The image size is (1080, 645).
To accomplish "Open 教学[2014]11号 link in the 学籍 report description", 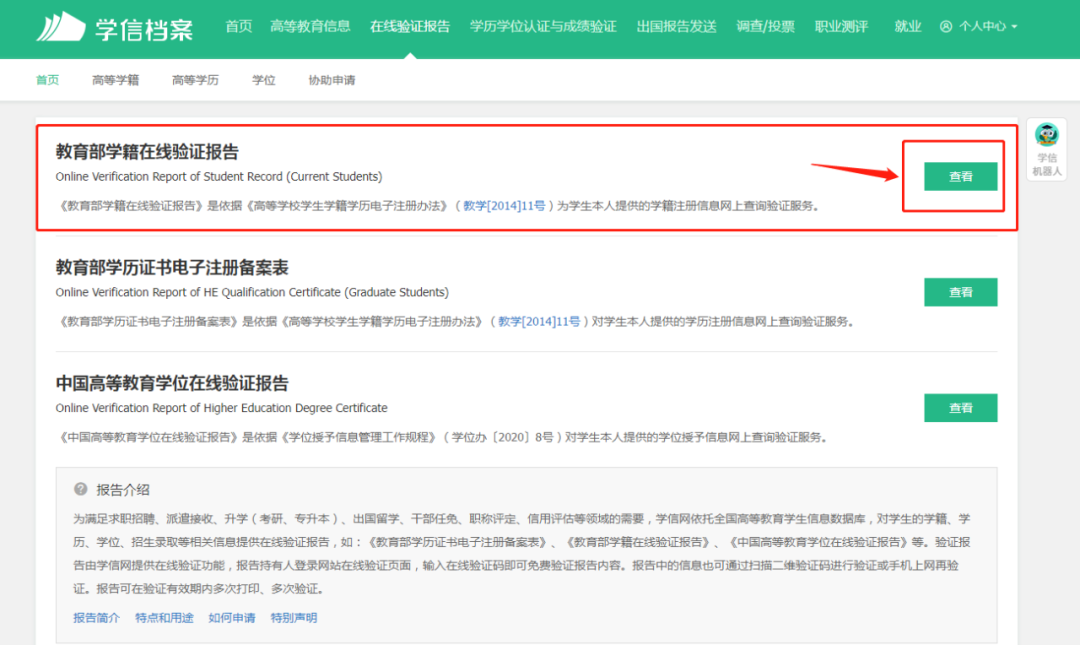I will pyautogui.click(x=503, y=206).
